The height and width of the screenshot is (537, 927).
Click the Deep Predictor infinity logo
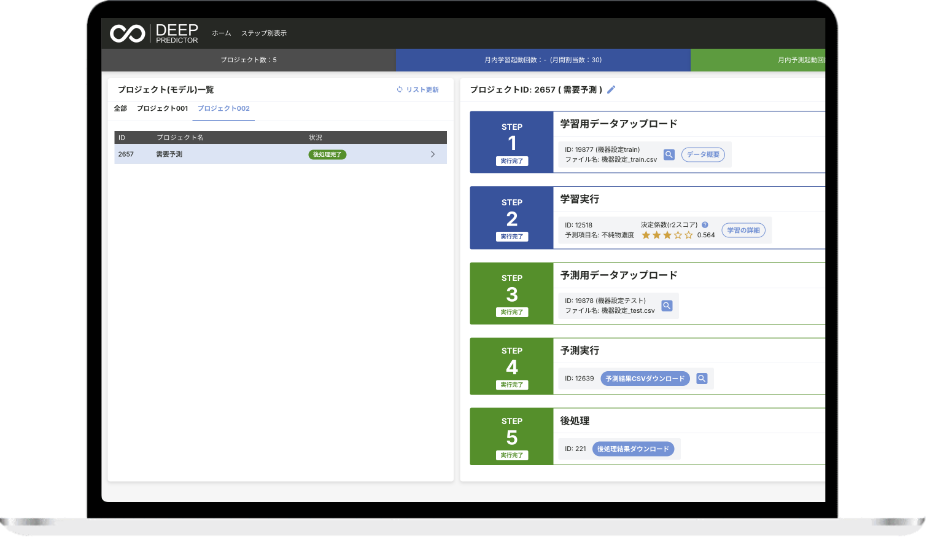pyautogui.click(x=127, y=33)
